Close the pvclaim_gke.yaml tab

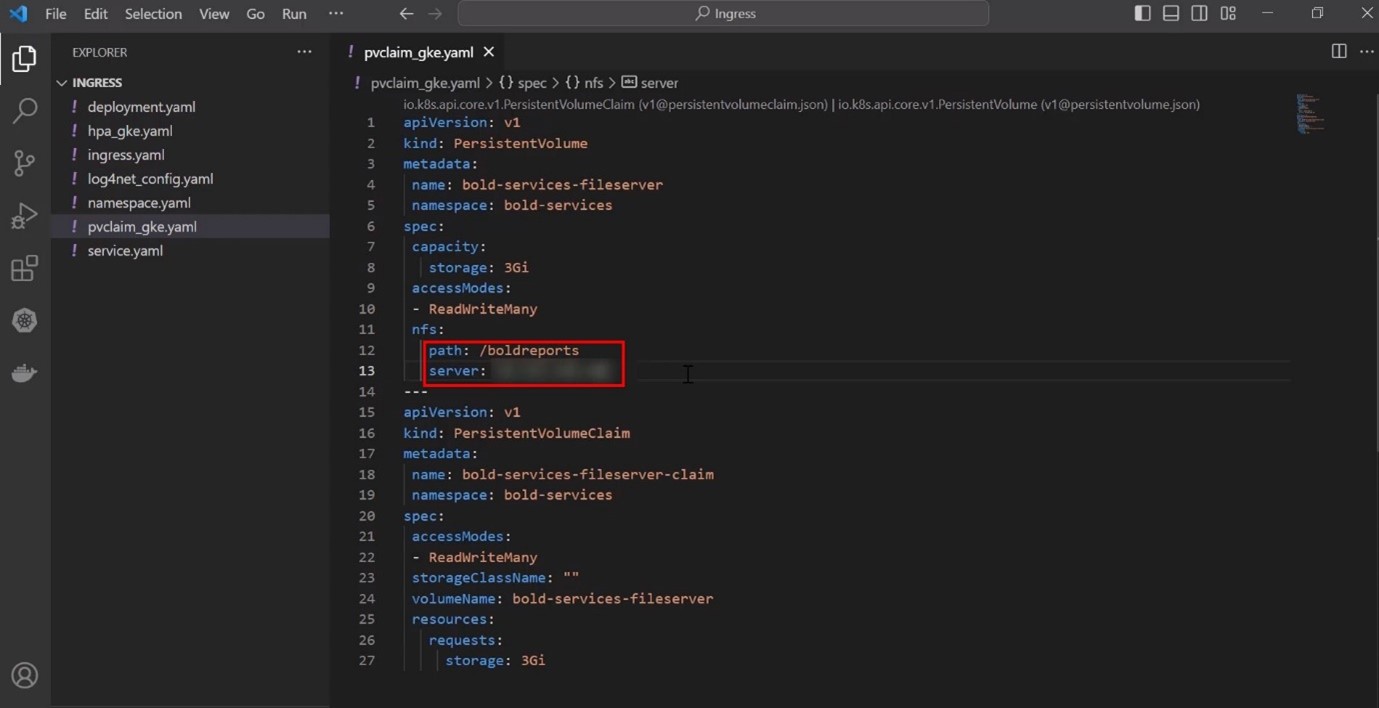click(489, 52)
